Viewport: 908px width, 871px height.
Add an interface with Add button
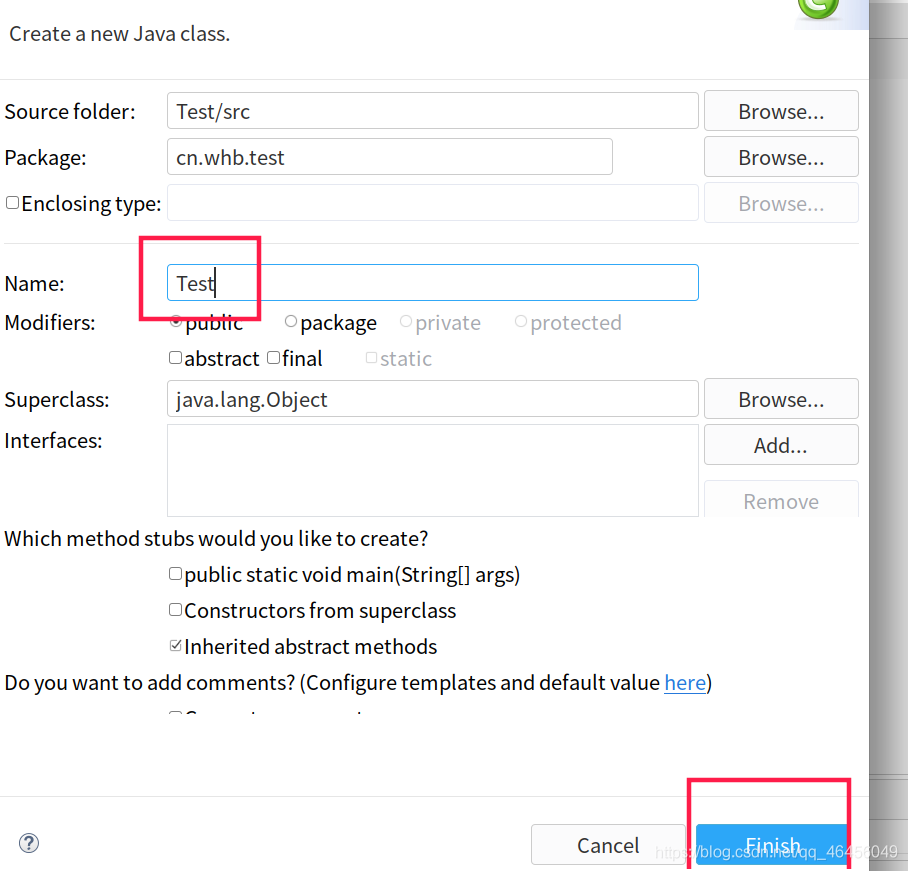(781, 445)
